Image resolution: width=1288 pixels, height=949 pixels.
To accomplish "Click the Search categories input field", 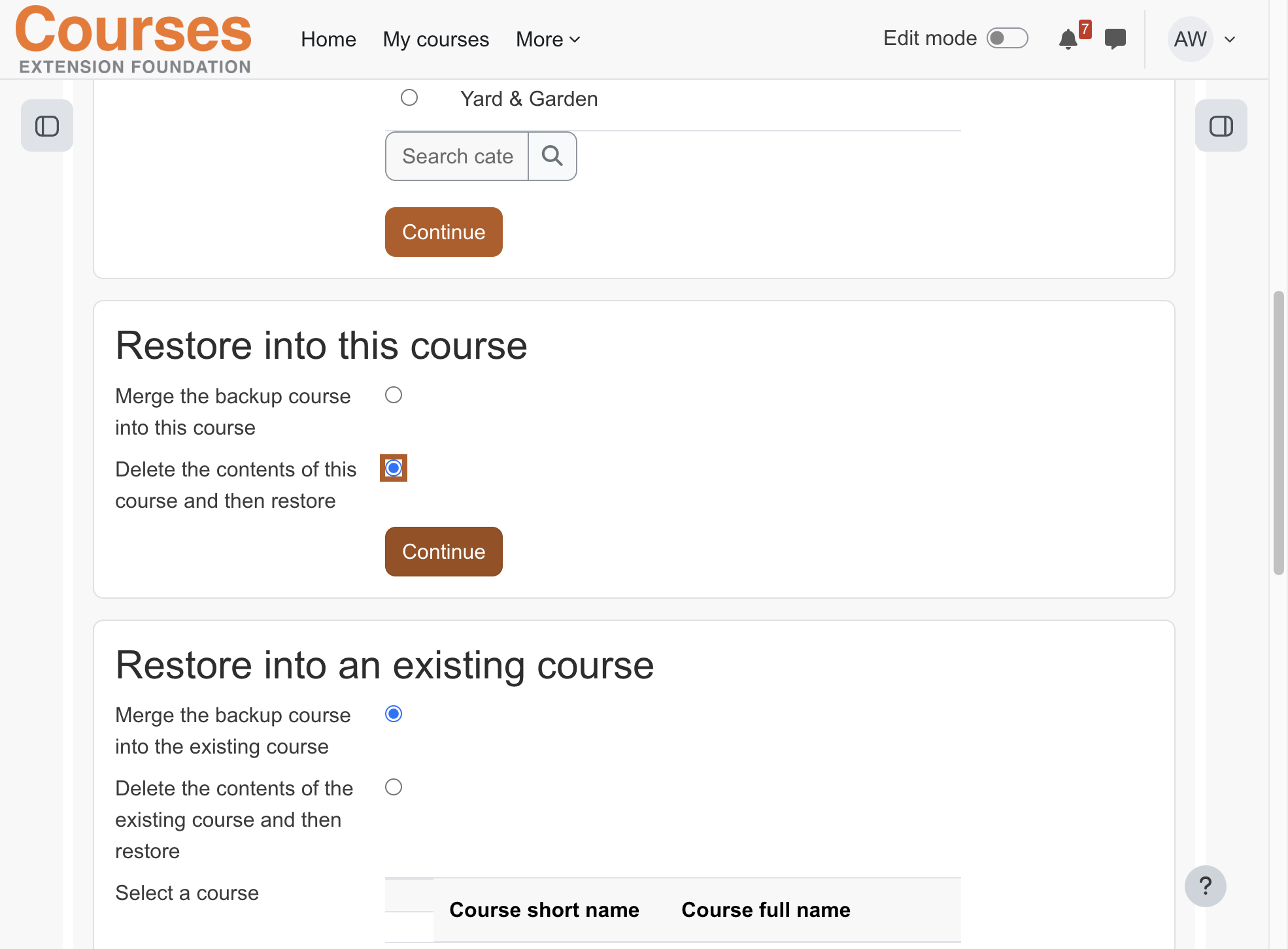I will (457, 156).
